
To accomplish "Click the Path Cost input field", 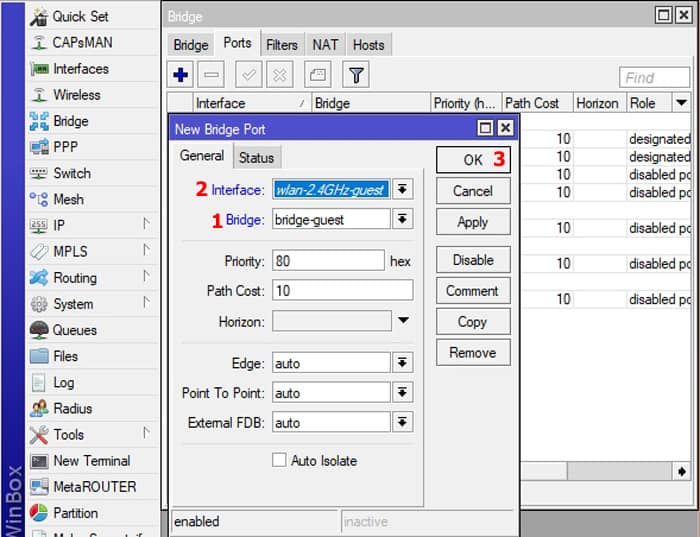I will coord(342,291).
